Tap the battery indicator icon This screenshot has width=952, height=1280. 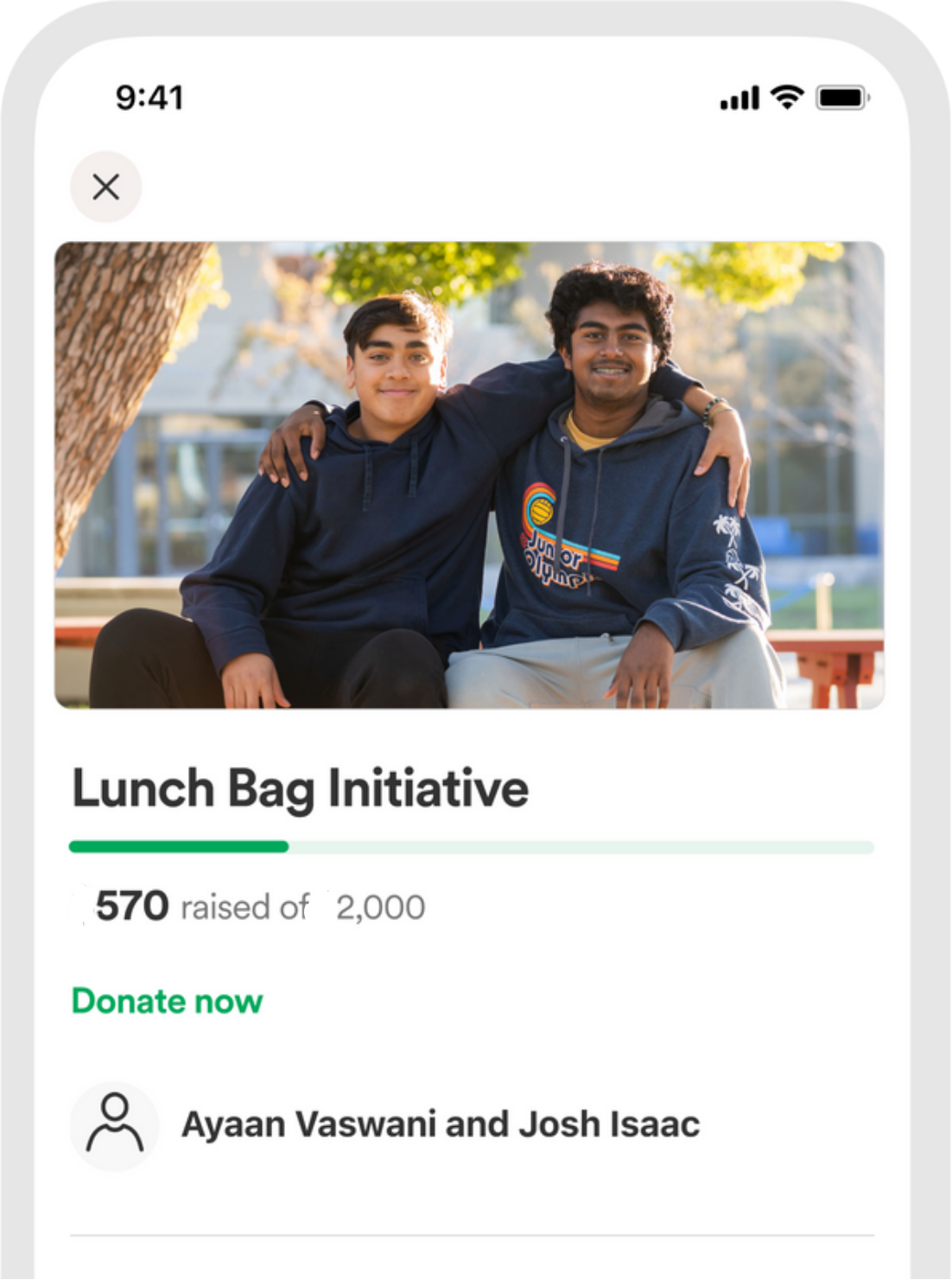[x=843, y=98]
